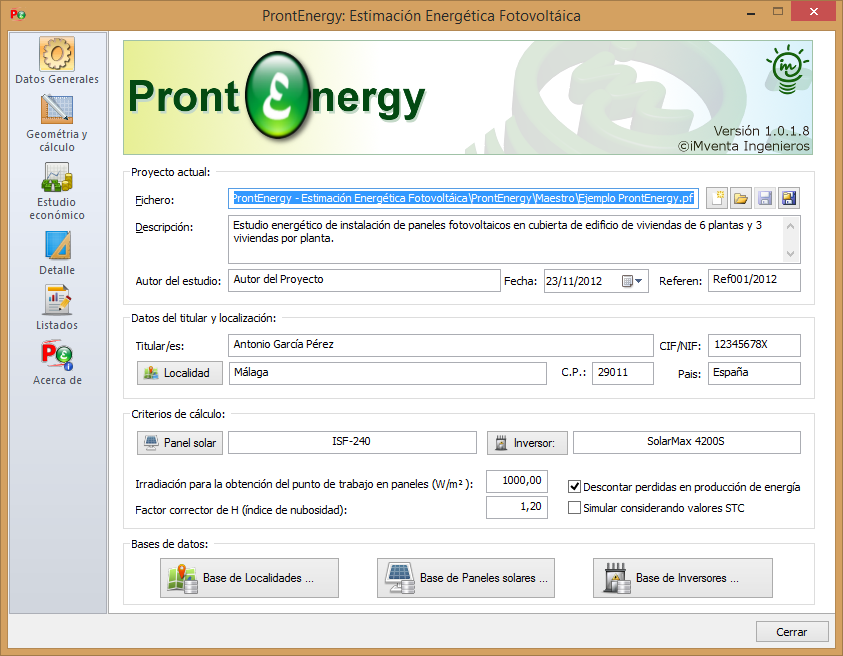Open Base de Paneles solares database

(466, 578)
